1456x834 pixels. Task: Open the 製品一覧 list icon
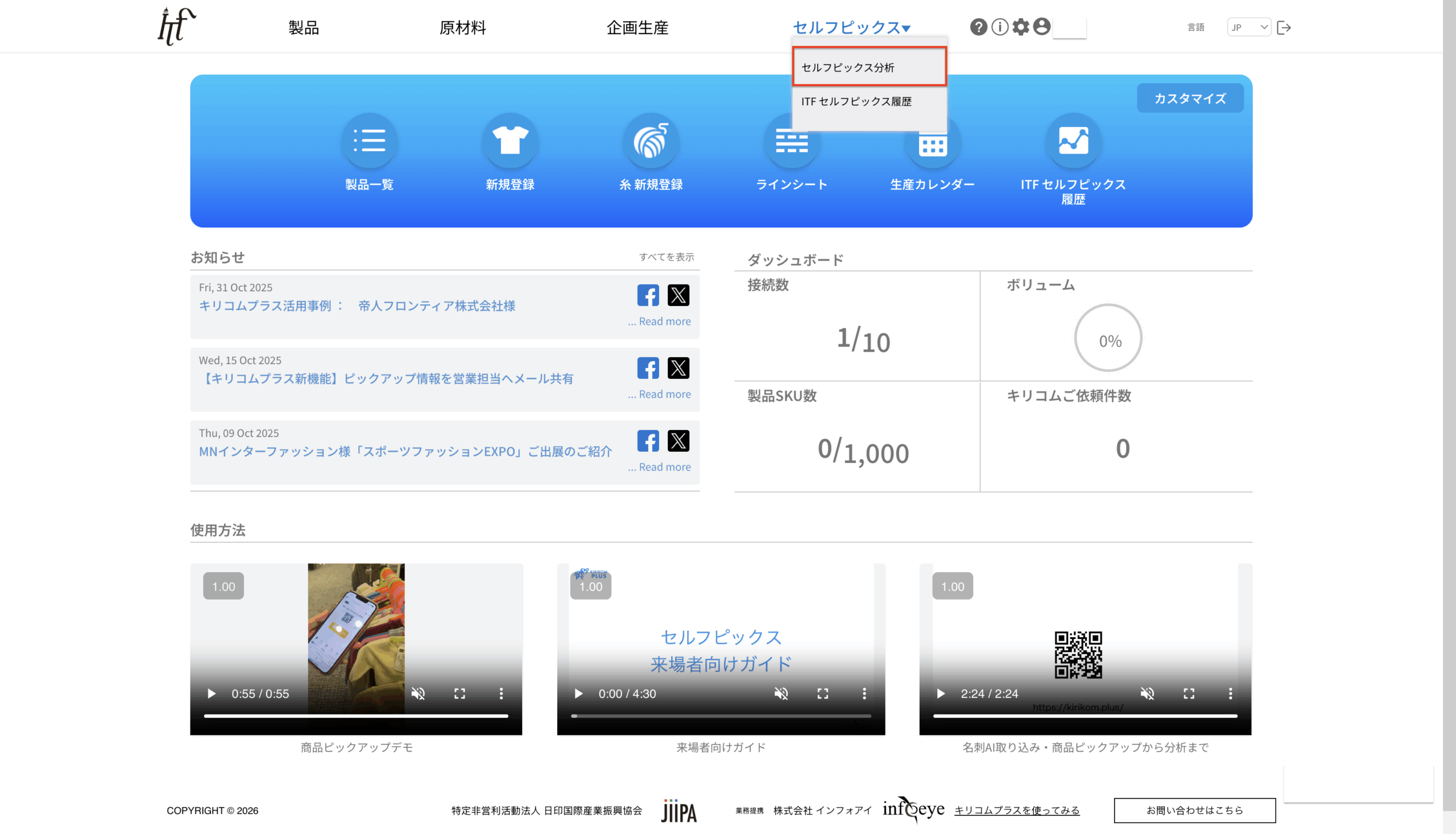click(369, 141)
